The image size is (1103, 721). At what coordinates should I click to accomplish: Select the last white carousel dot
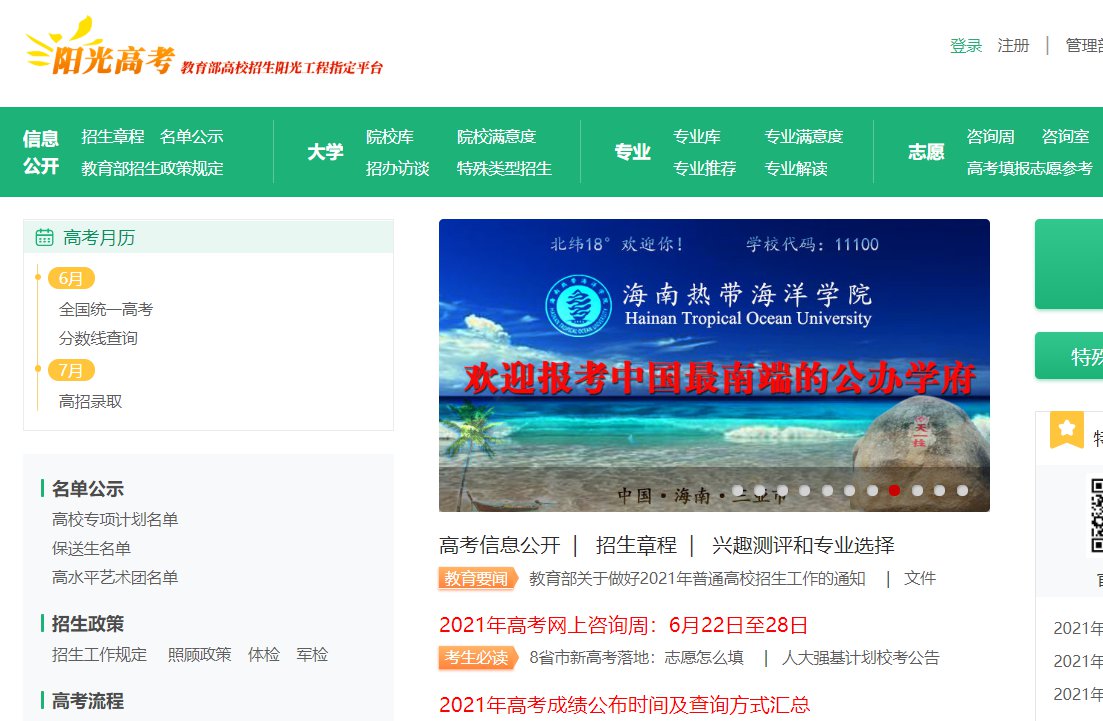click(962, 490)
